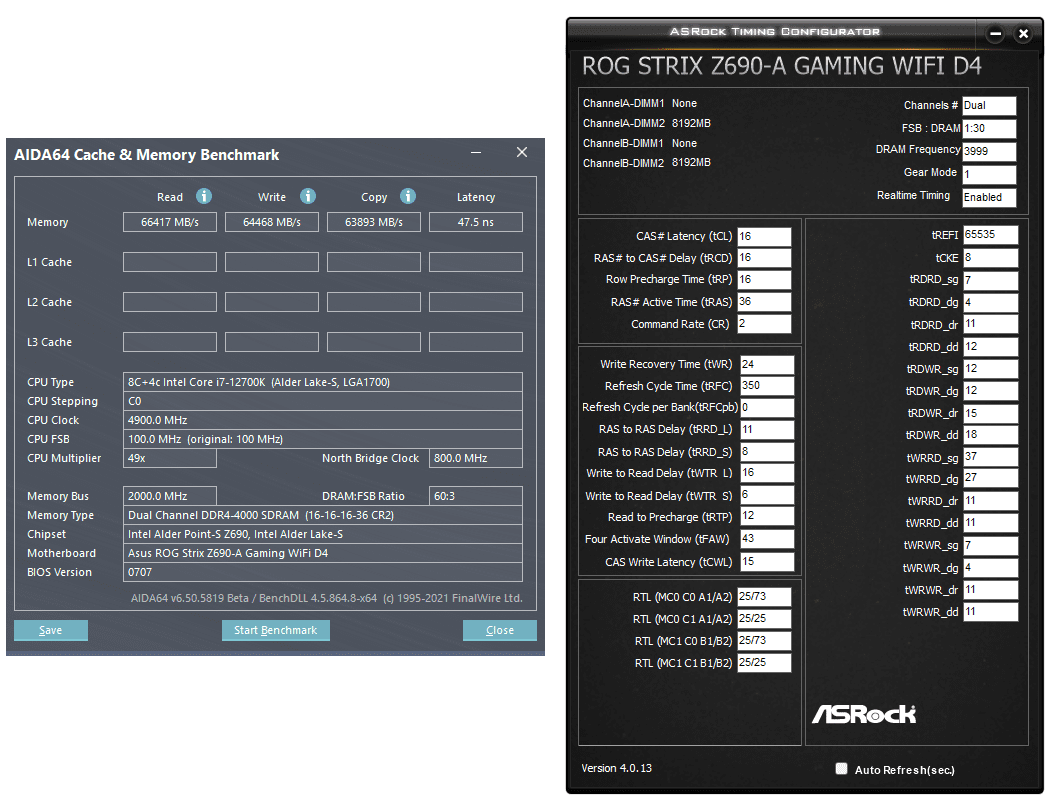The height and width of the screenshot is (798, 1049).
Task: Click the RAS to RAS Delay (tRRD_L) field
Action: tap(767, 429)
